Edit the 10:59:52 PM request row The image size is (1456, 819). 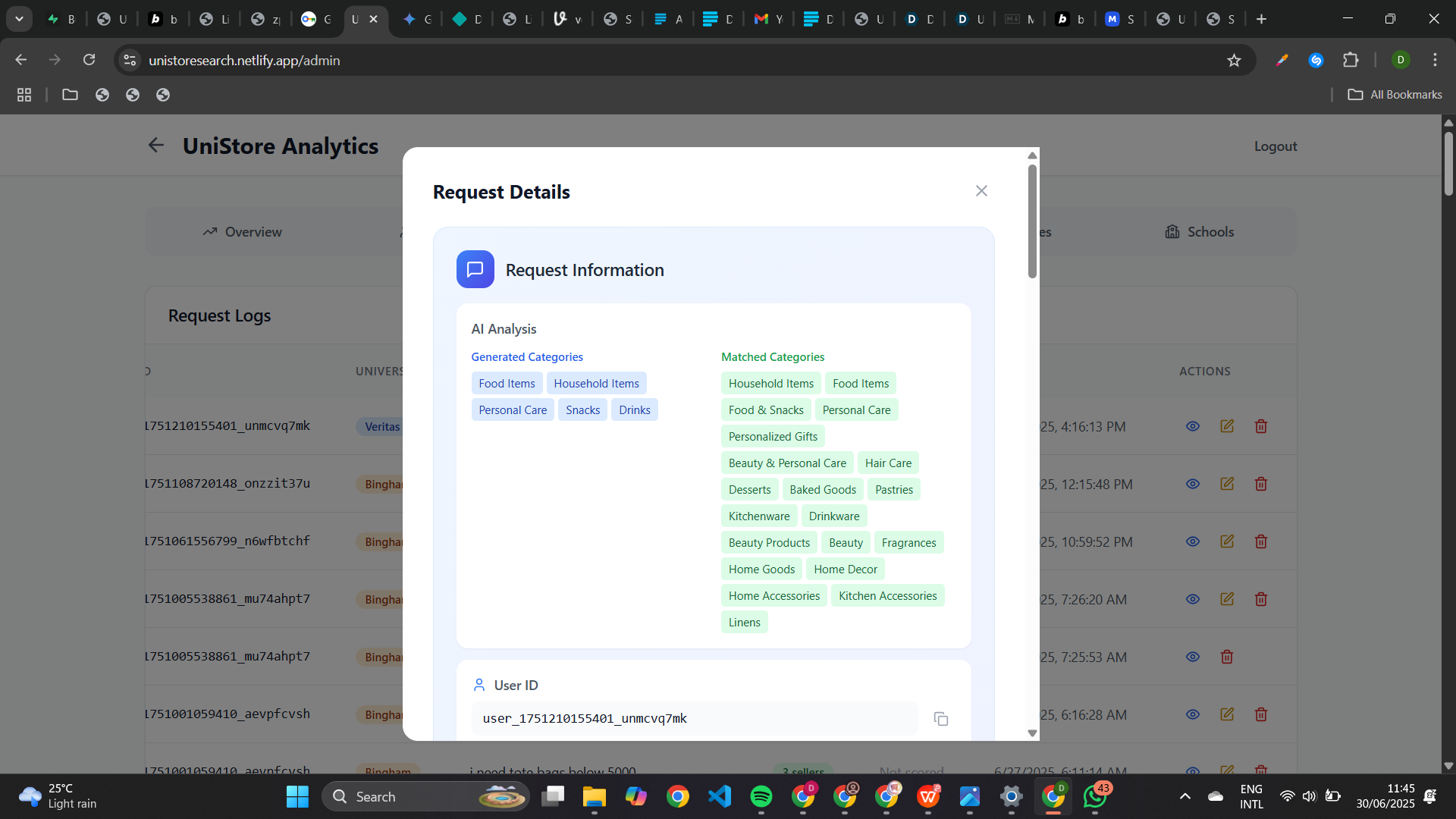[x=1226, y=541]
